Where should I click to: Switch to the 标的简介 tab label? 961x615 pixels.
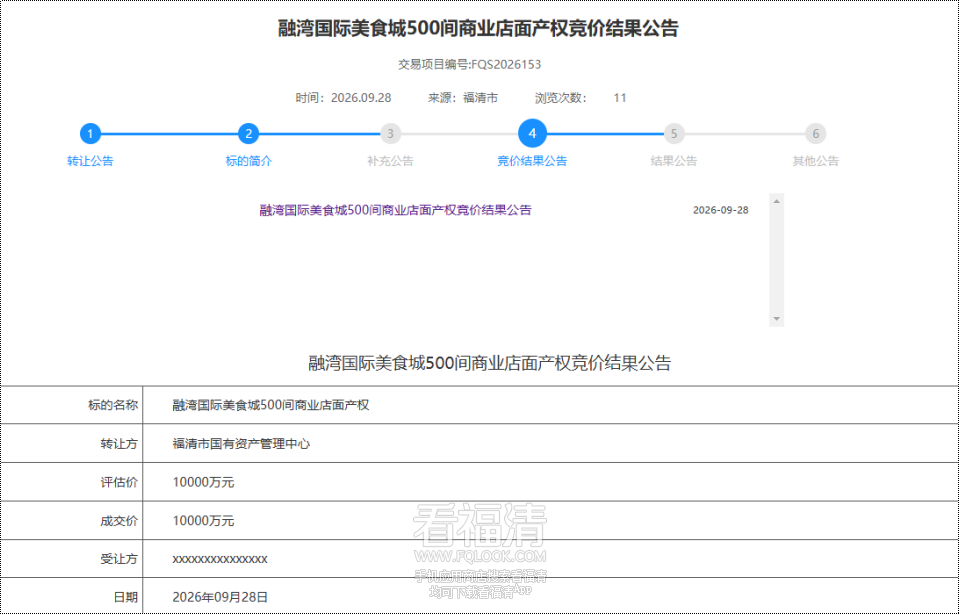(248, 161)
